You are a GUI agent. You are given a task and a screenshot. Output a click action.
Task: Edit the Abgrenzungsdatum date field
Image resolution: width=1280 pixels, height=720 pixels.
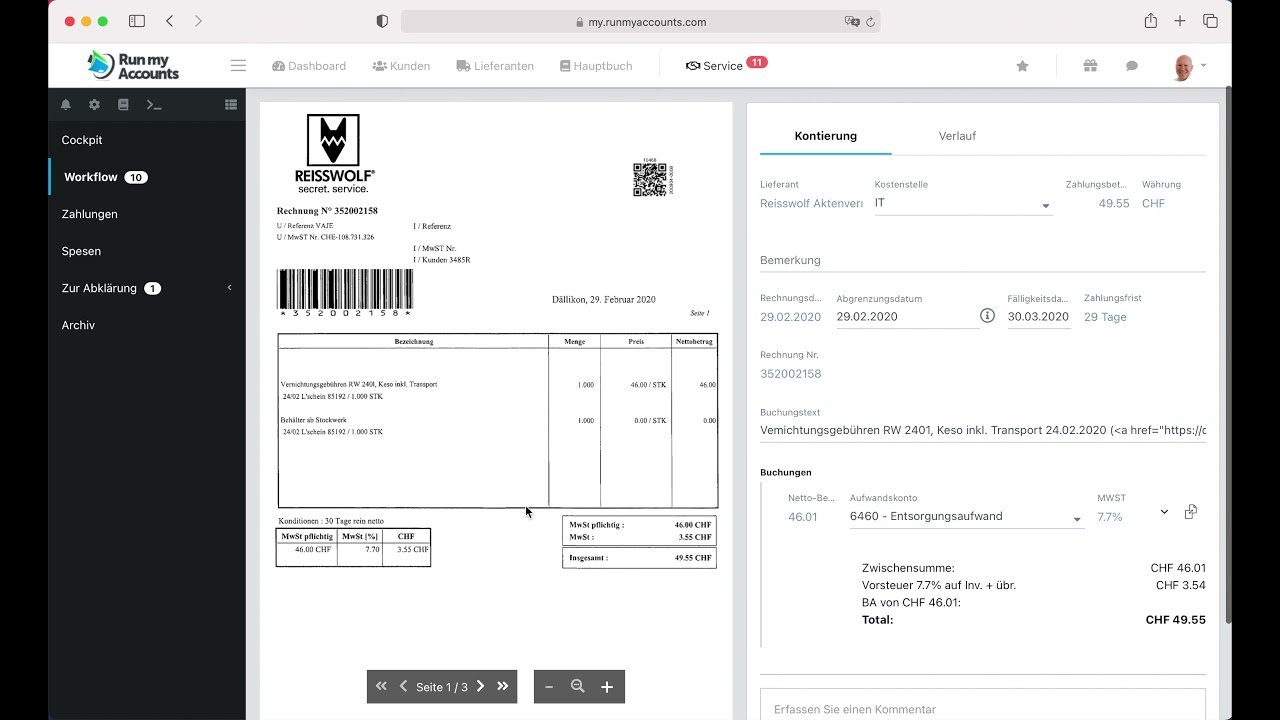(907, 316)
